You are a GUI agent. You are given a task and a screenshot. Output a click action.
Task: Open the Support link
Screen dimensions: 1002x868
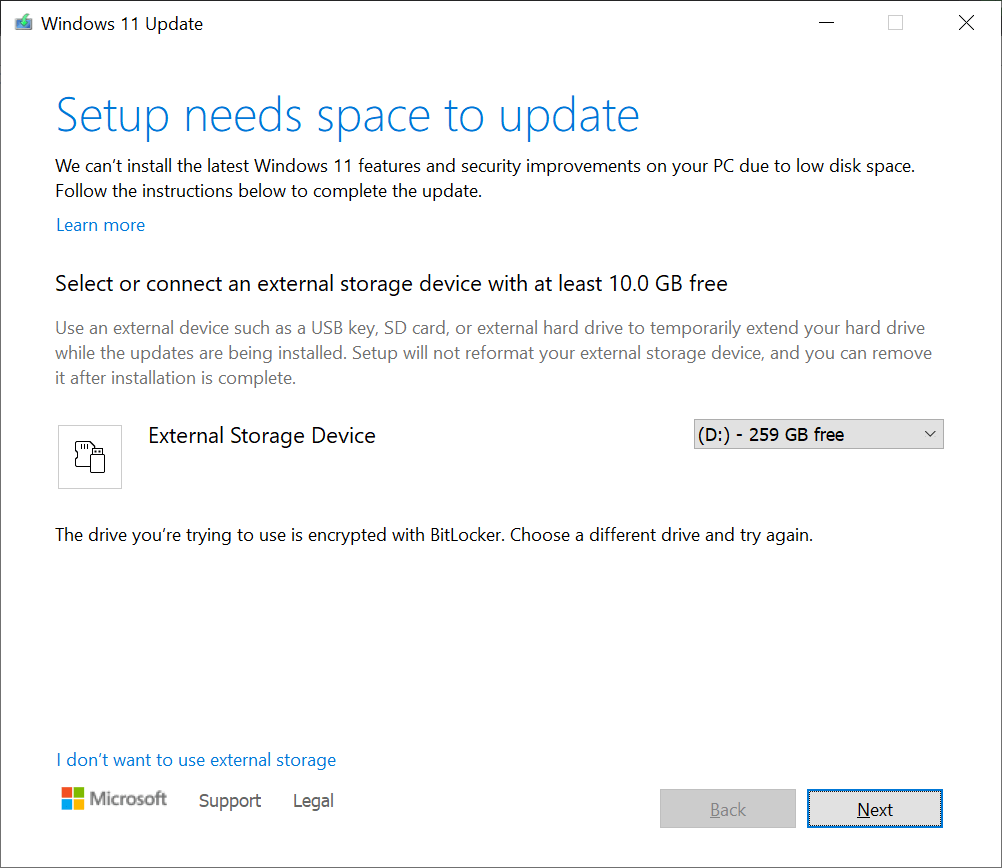[x=230, y=800]
